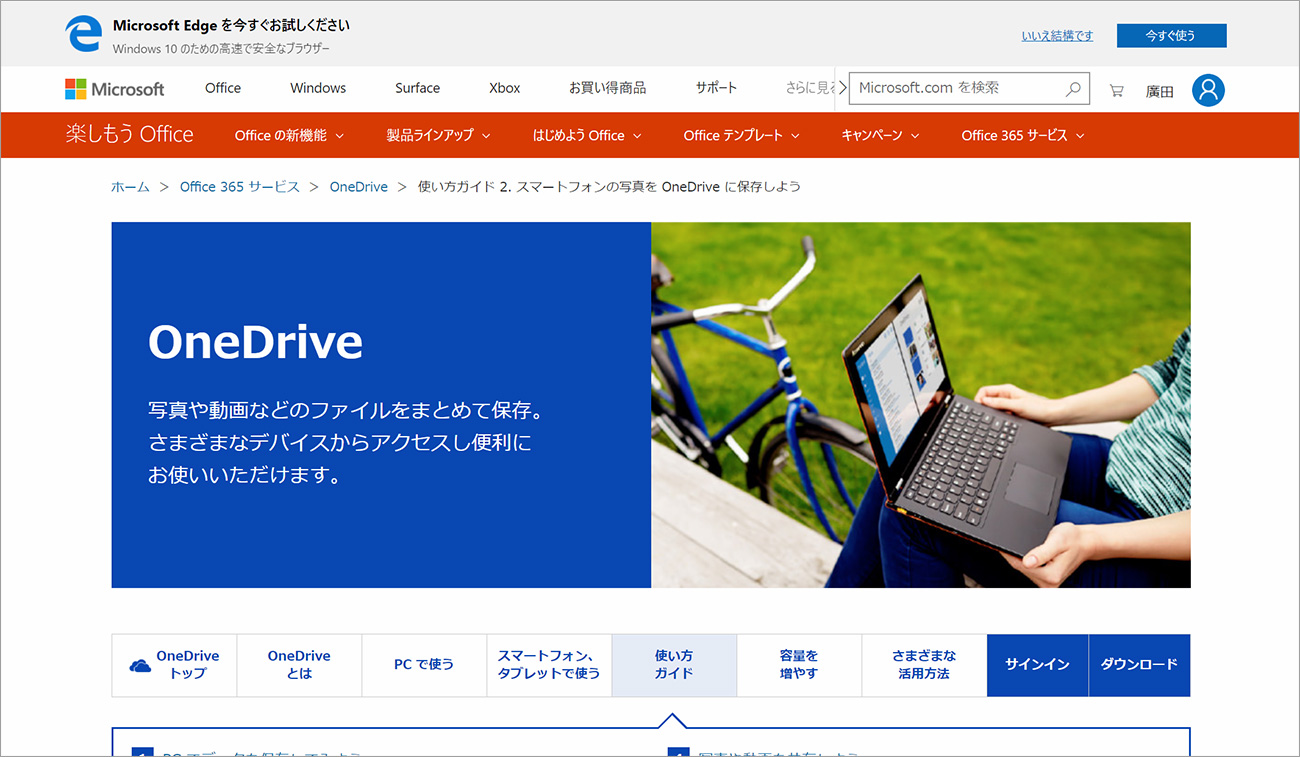Click the サインイン button

tap(1037, 665)
